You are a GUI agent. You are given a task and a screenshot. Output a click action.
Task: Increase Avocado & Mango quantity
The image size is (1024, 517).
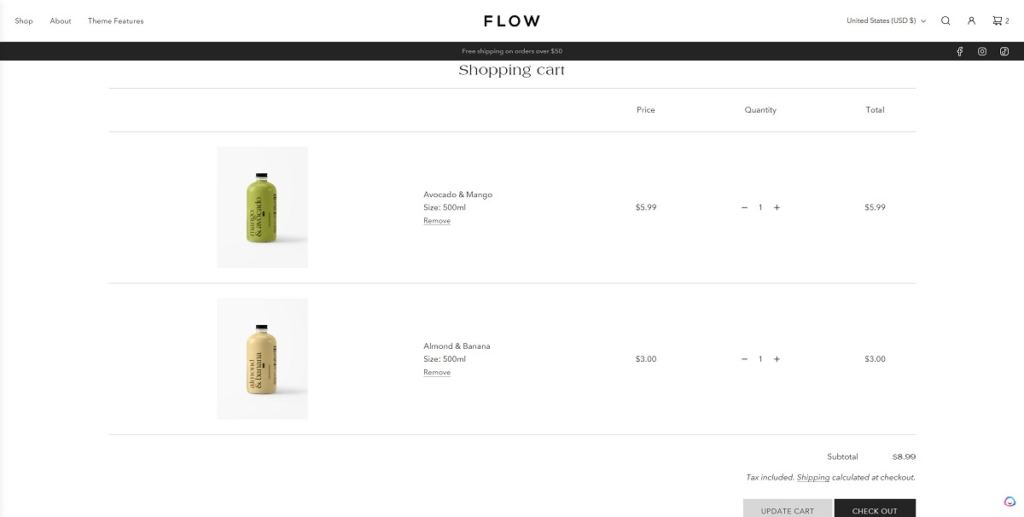pyautogui.click(x=777, y=208)
